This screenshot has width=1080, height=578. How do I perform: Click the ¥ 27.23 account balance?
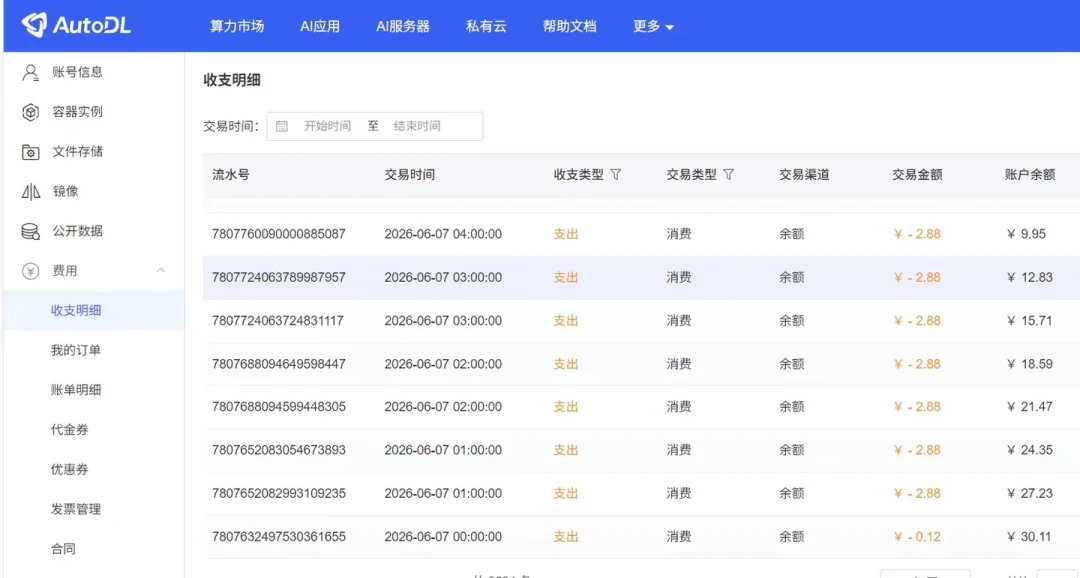[1030, 494]
